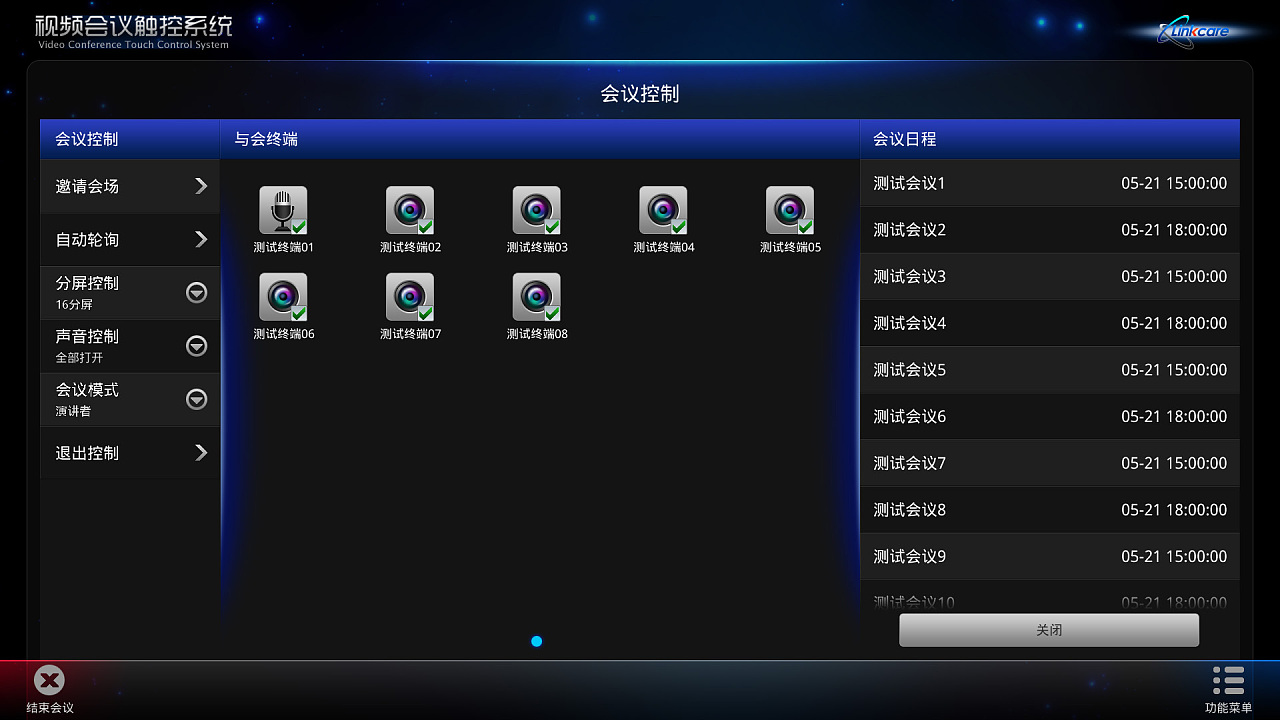
Task: Open schedule entry 测试会议7
Action: [x=1050, y=463]
